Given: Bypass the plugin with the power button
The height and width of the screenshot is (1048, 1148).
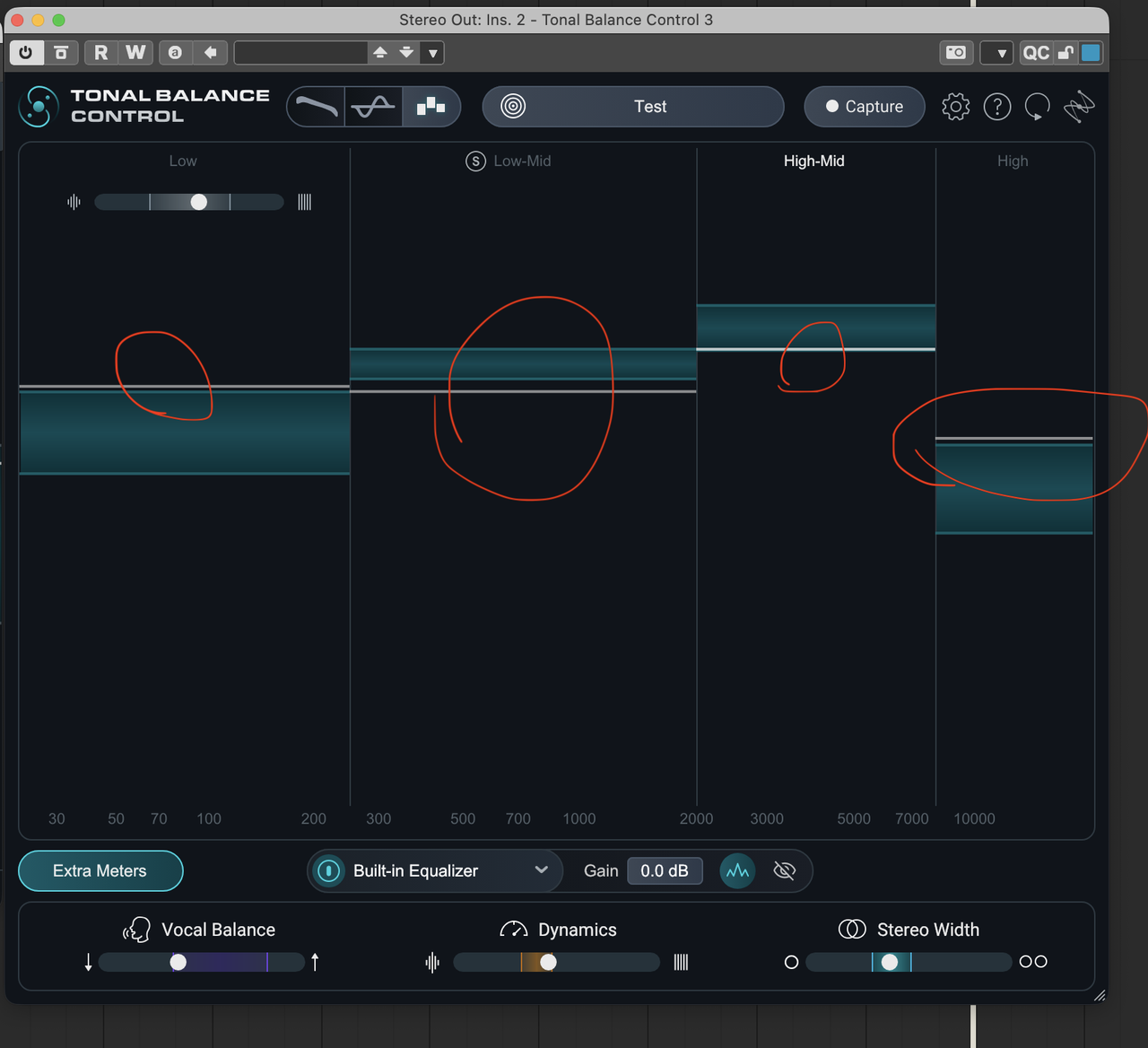Looking at the screenshot, I should pyautogui.click(x=26, y=53).
